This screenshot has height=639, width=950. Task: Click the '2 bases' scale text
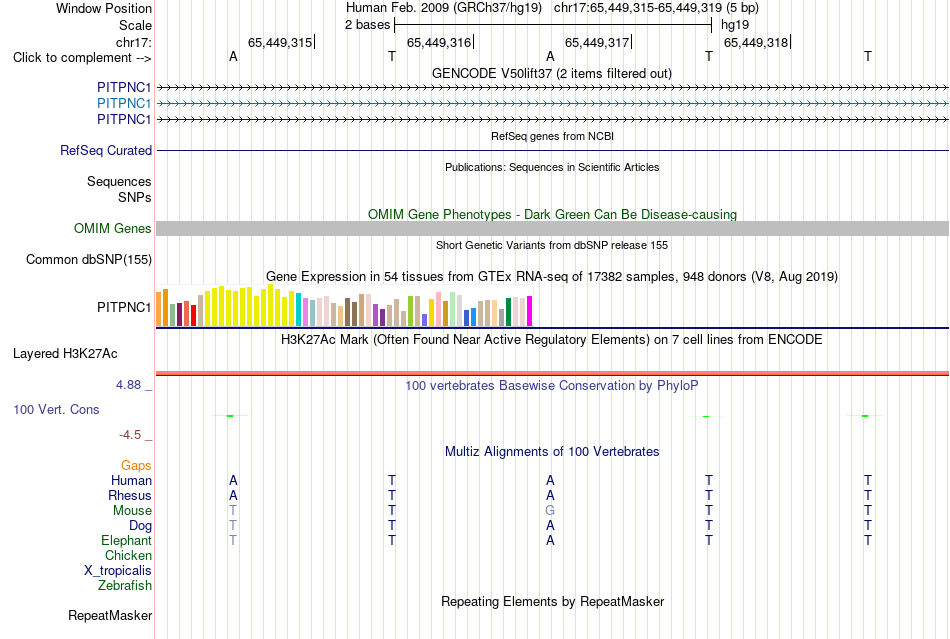tap(367, 25)
